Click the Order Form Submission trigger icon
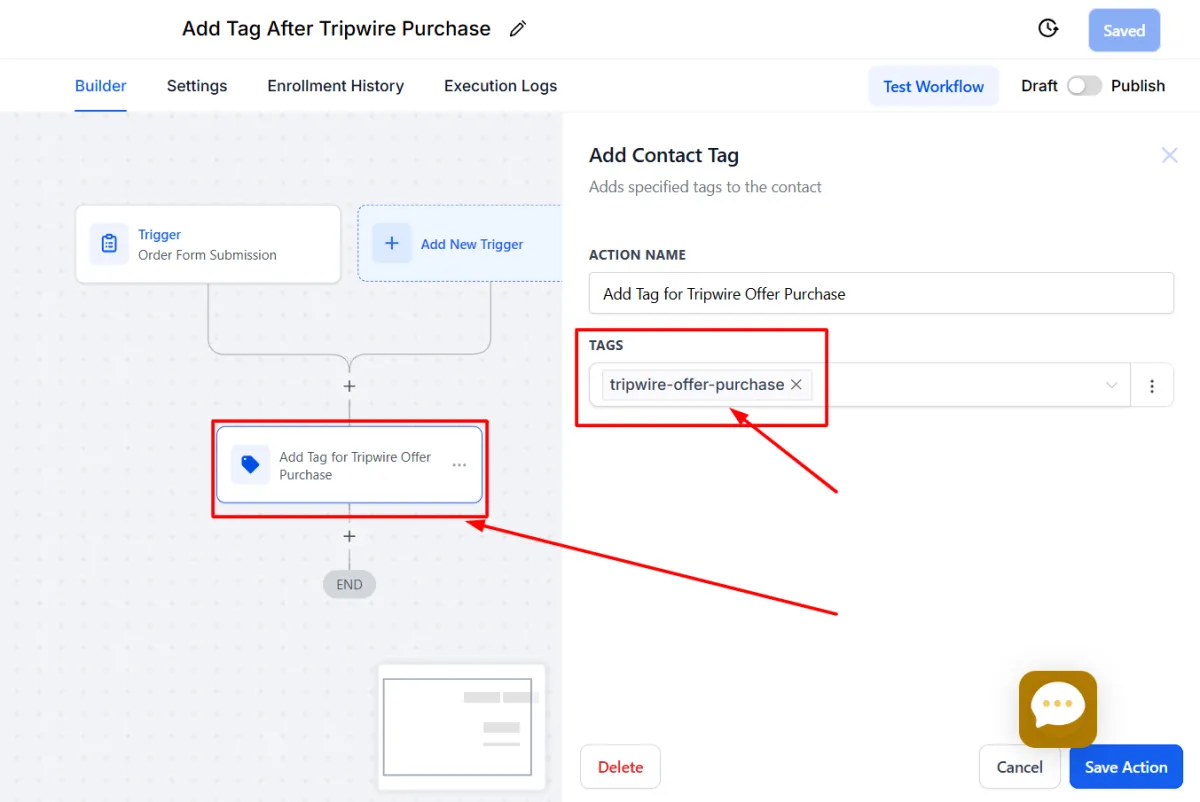Image resolution: width=1200 pixels, height=802 pixels. coord(109,244)
